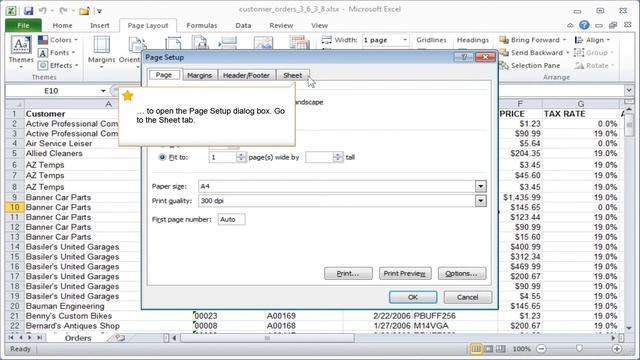Click the pages tall spinner arrows
640x360 pixels.
pyautogui.click(x=338, y=157)
